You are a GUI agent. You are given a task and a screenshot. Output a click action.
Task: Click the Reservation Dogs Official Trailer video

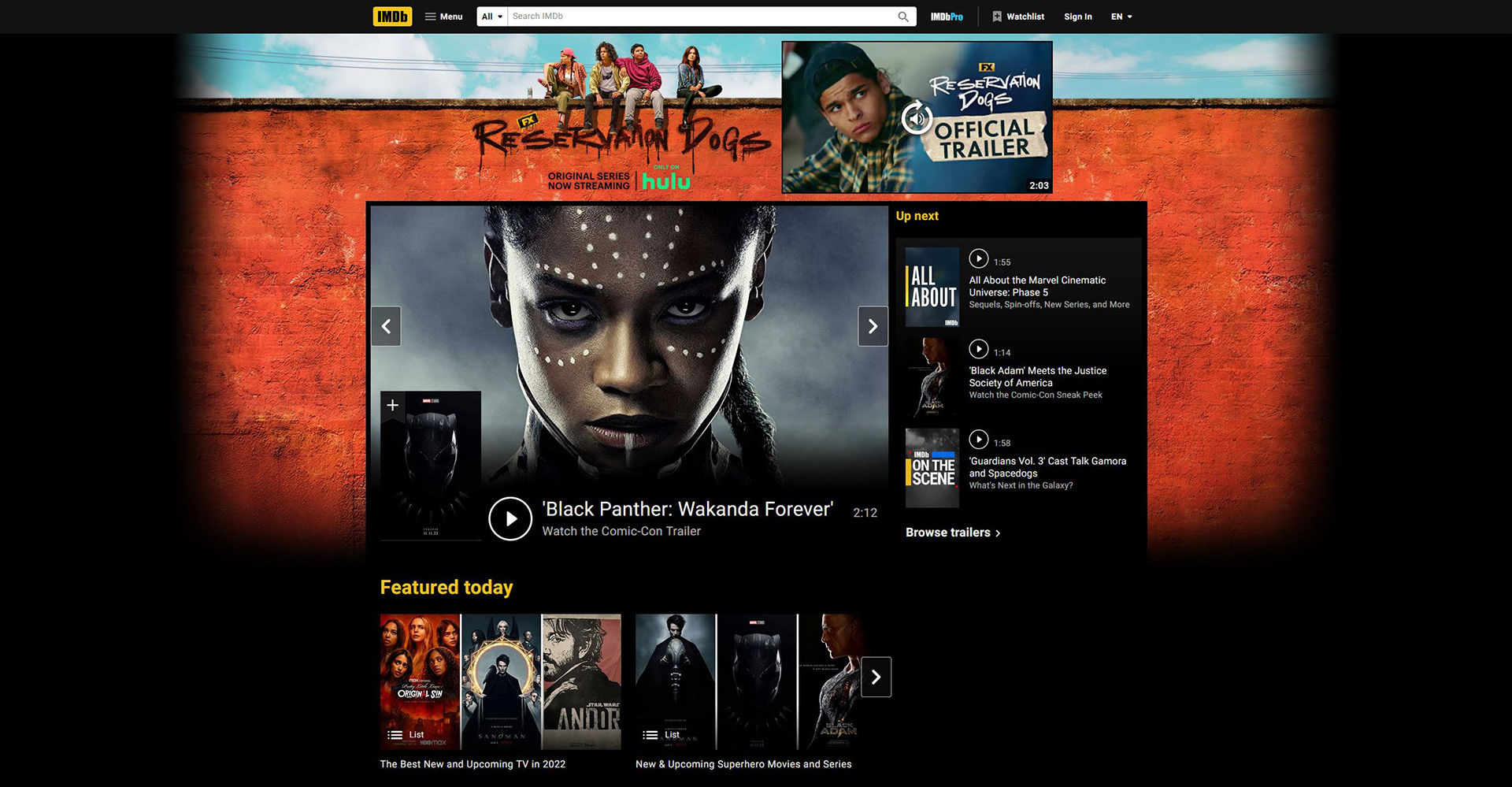917,117
